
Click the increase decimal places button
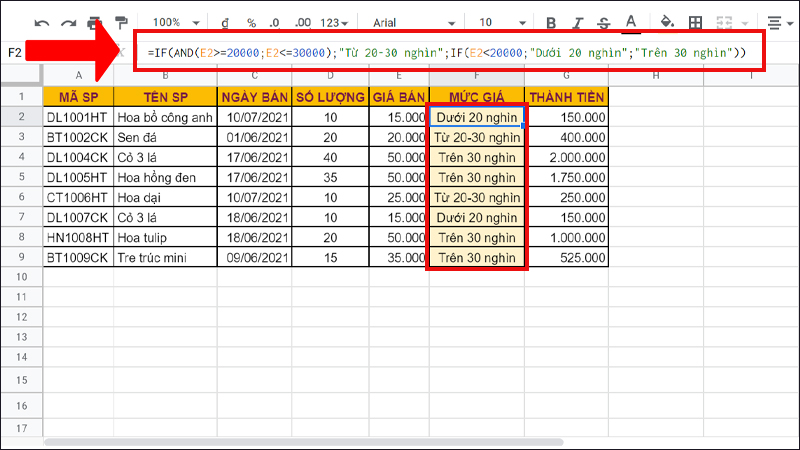pyautogui.click(x=300, y=22)
